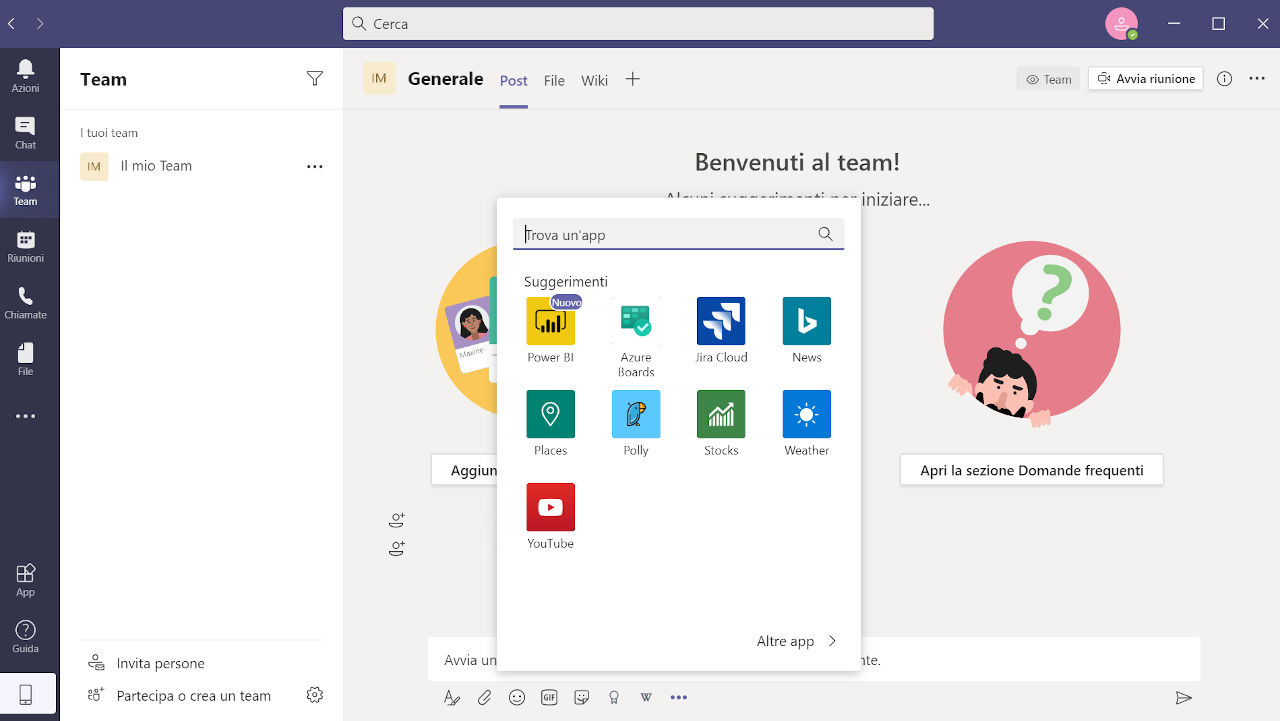Focus the Cerca search bar
The image size is (1280, 721).
click(x=638, y=24)
